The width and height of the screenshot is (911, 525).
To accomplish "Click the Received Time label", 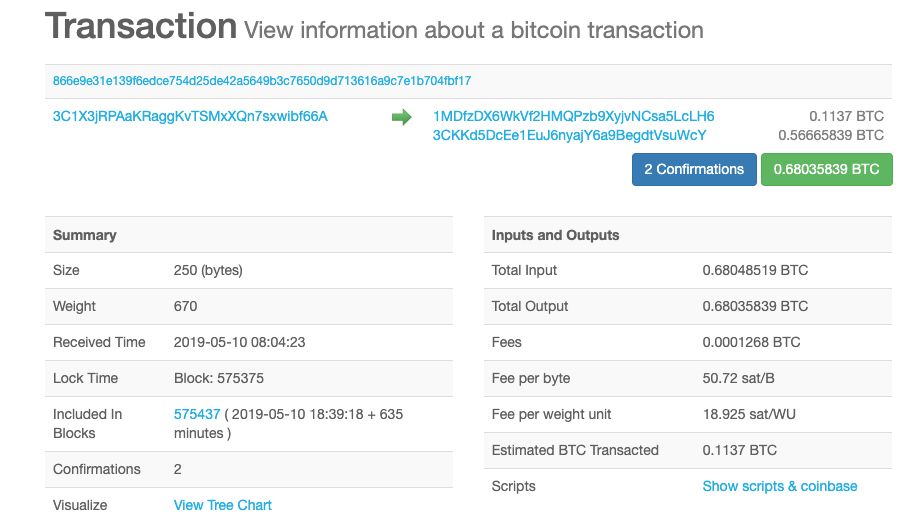I will pos(99,342).
